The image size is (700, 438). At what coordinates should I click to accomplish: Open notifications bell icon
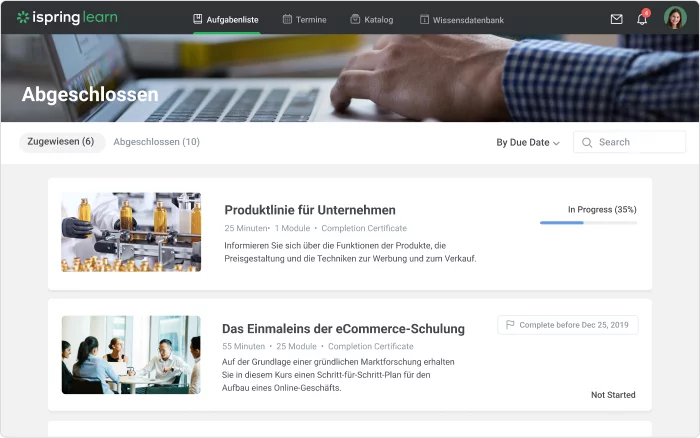tap(642, 19)
